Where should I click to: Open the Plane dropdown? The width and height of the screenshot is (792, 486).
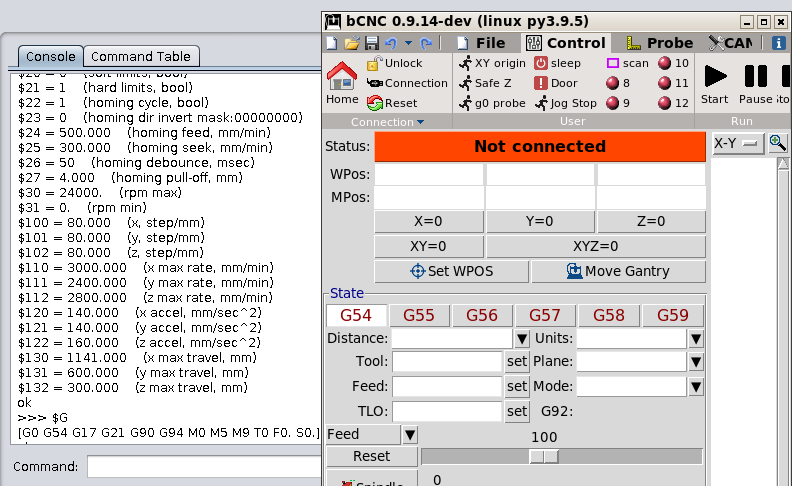click(x=696, y=362)
